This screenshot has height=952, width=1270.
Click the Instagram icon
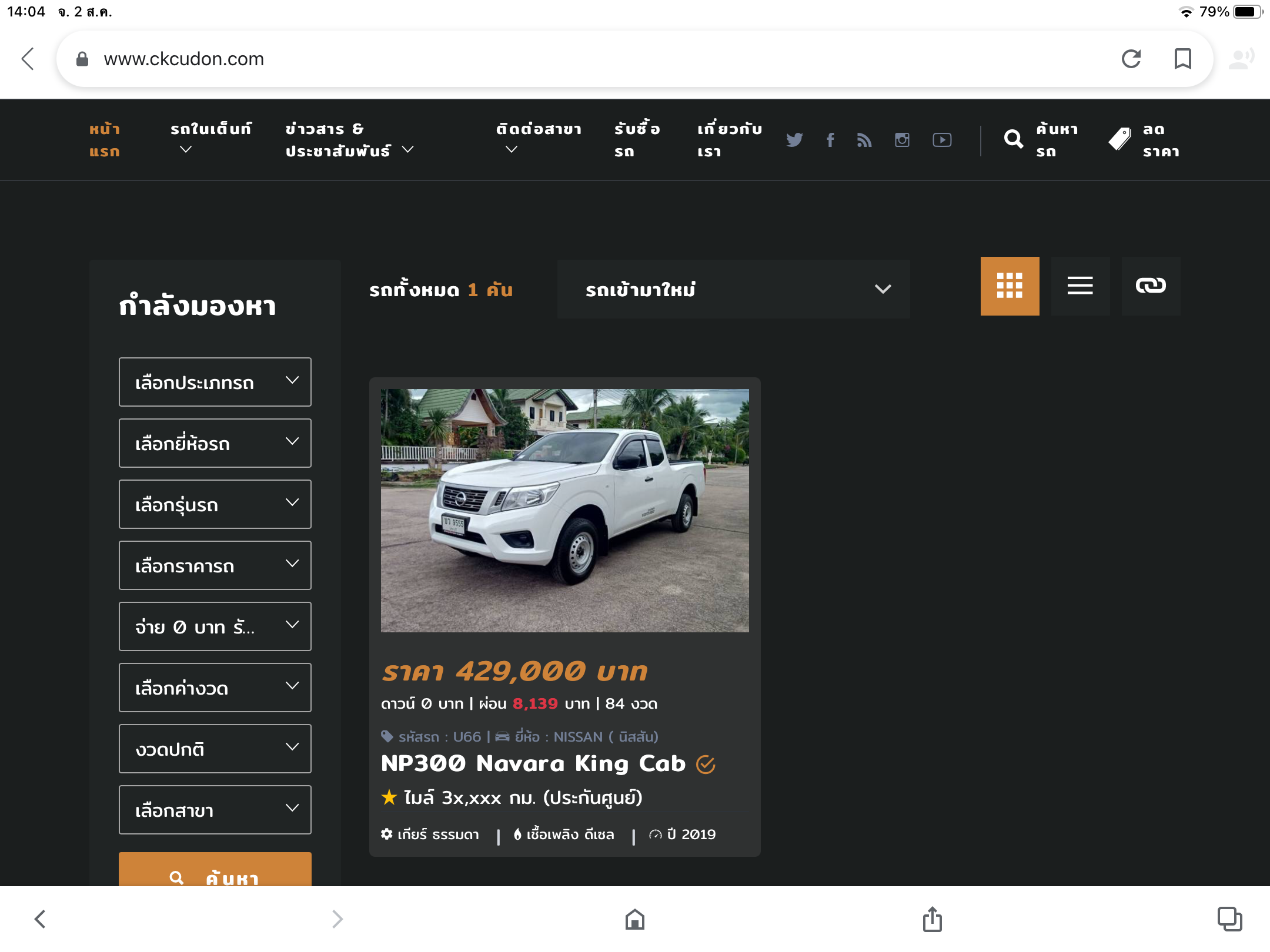(902, 140)
